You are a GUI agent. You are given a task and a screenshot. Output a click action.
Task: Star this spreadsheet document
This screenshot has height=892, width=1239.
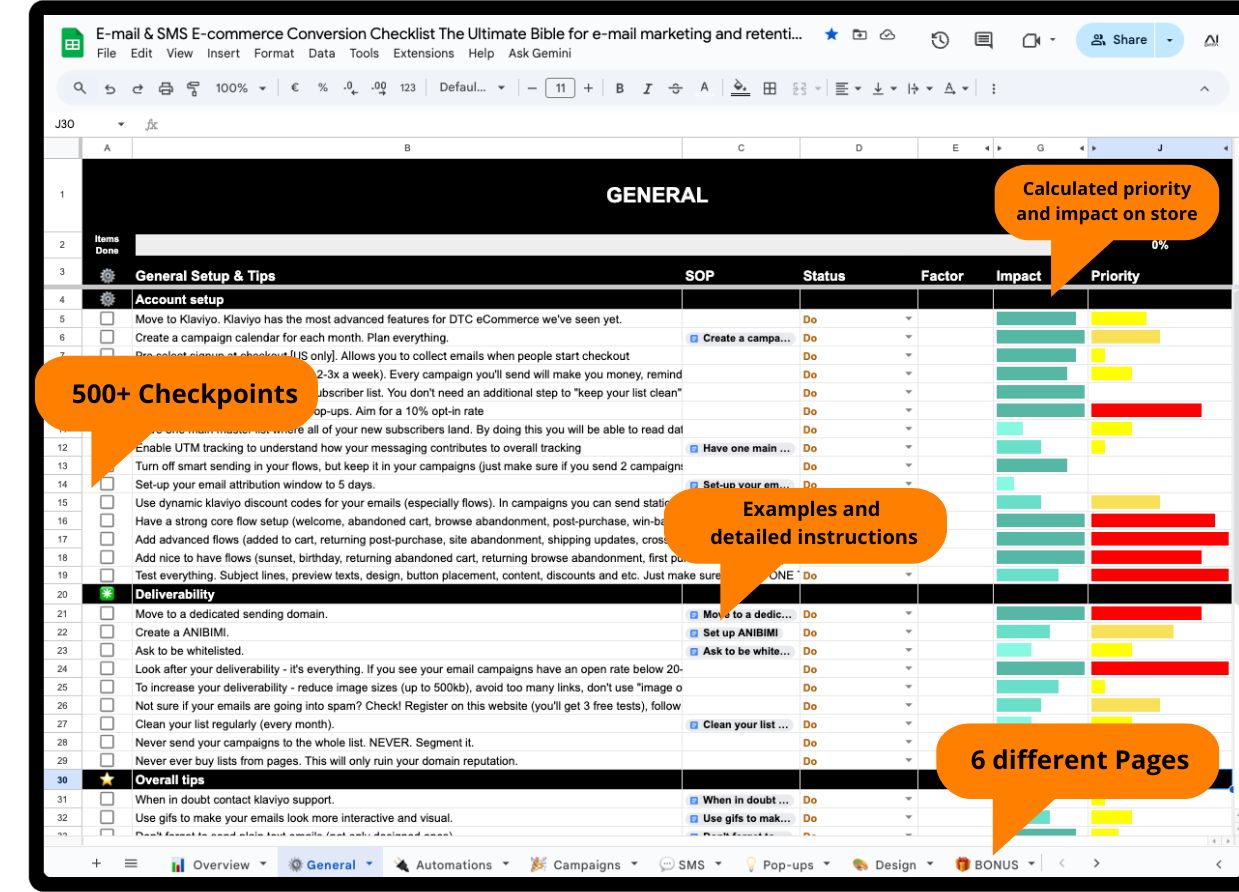pos(831,34)
